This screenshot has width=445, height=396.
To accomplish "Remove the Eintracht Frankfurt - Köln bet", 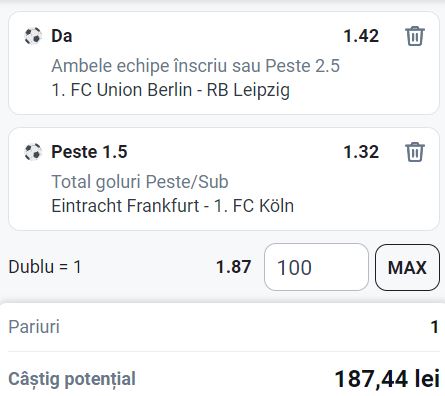I will coord(415,152).
